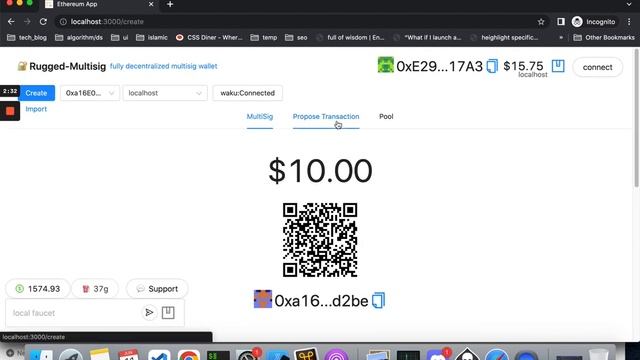Viewport: 640px width, 360px height.
Task: Reload the localhost page
Action: point(43,22)
